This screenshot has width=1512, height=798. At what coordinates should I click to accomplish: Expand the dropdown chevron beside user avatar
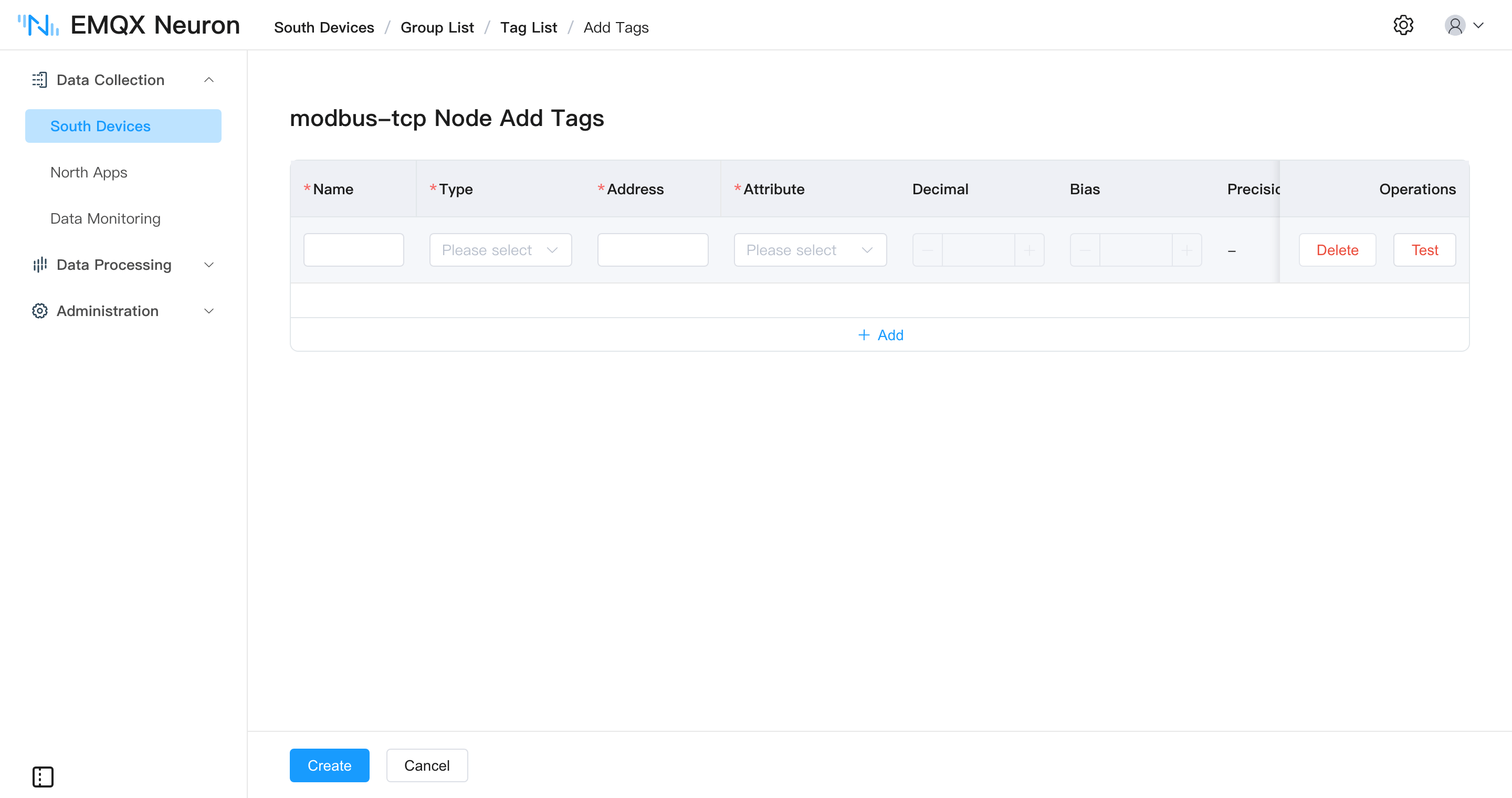(1478, 25)
